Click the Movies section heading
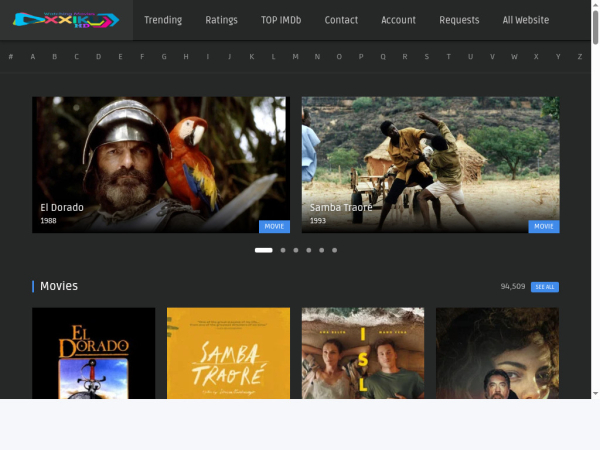Image resolution: width=600 pixels, height=450 pixels. [x=59, y=286]
